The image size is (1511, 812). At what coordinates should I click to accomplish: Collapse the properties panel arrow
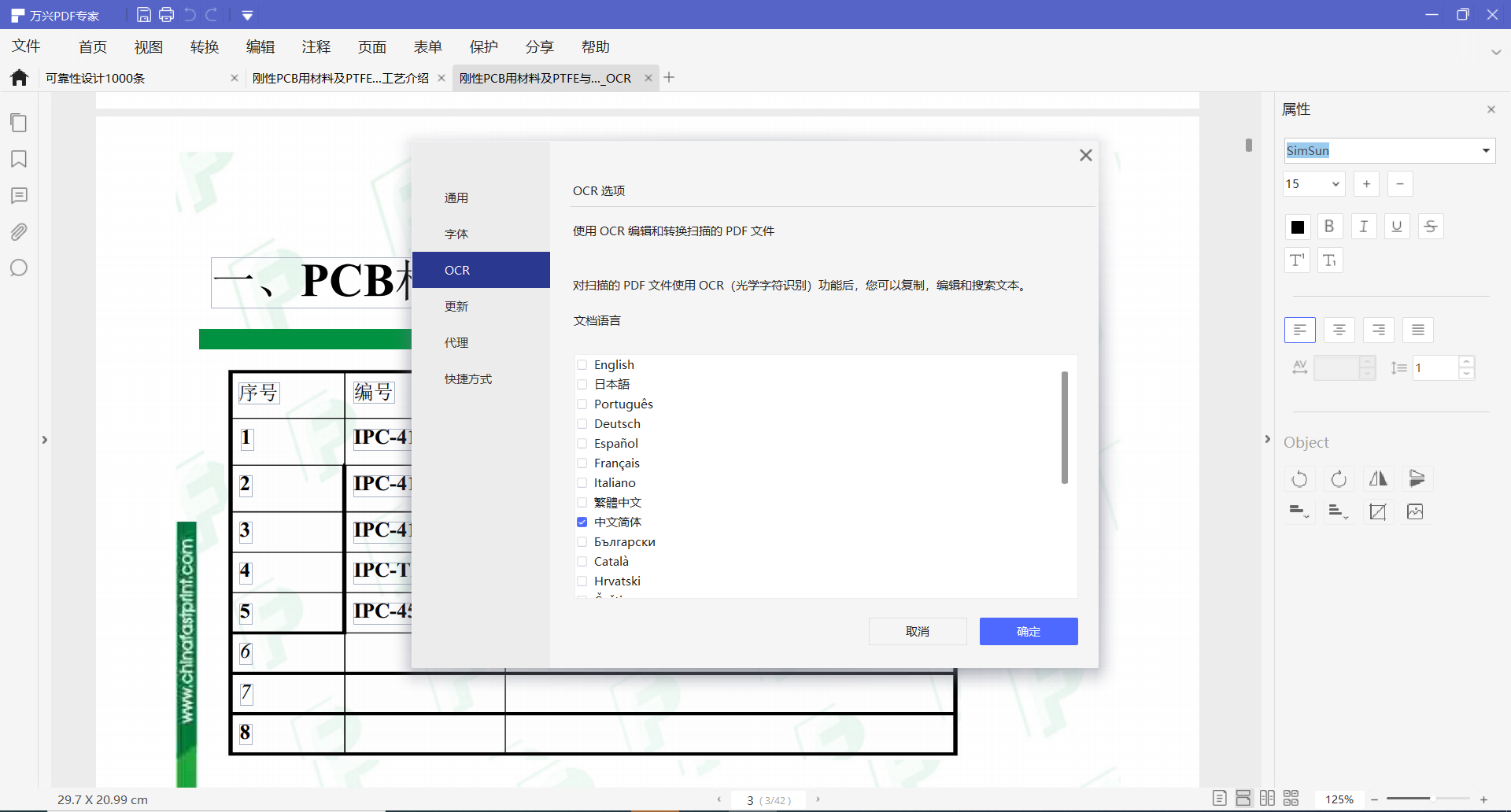(1267, 439)
